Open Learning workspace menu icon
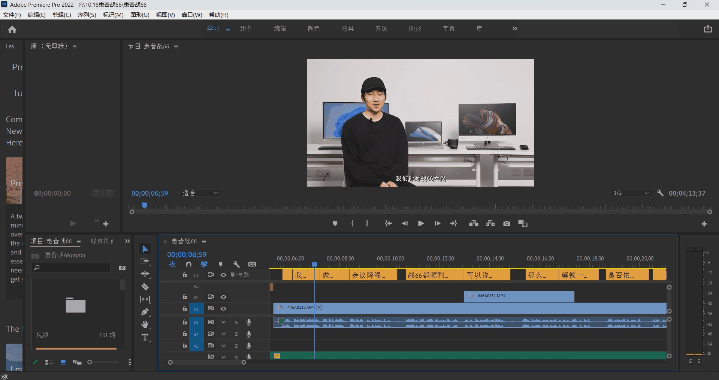The width and height of the screenshot is (719, 380). (x=228, y=29)
